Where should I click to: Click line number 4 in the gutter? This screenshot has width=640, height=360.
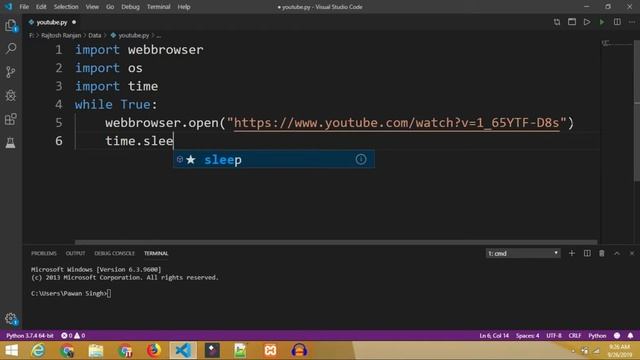(x=59, y=104)
